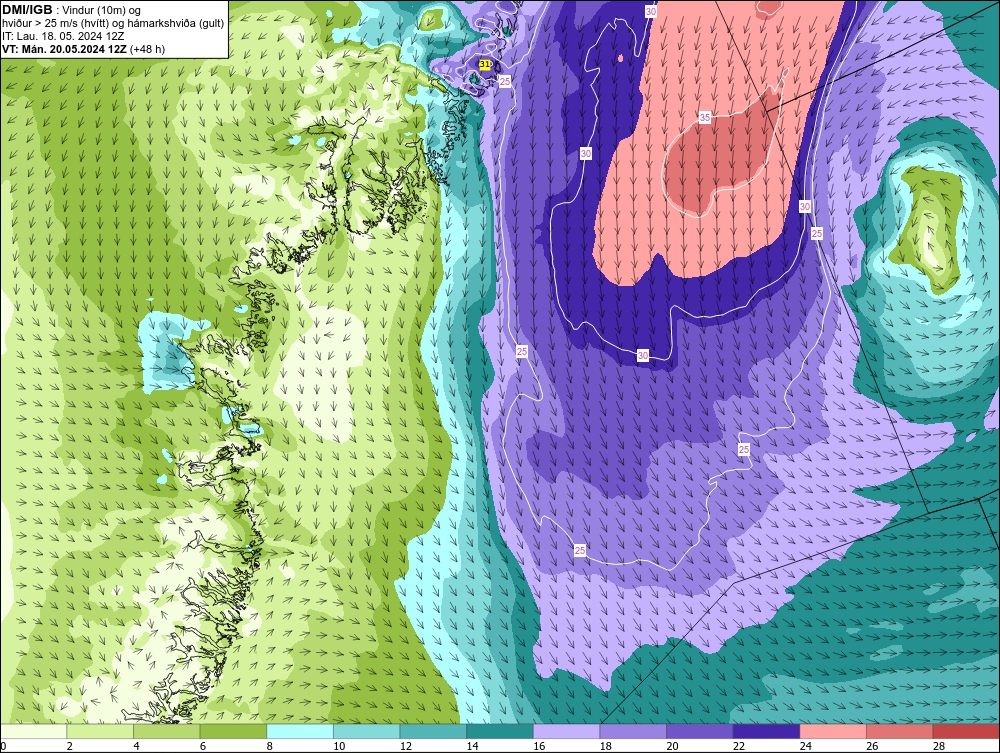1000x753 pixels.
Task: Click the pale yellow 0–2 m/s legend swatch
Action: pyautogui.click(x=33, y=731)
